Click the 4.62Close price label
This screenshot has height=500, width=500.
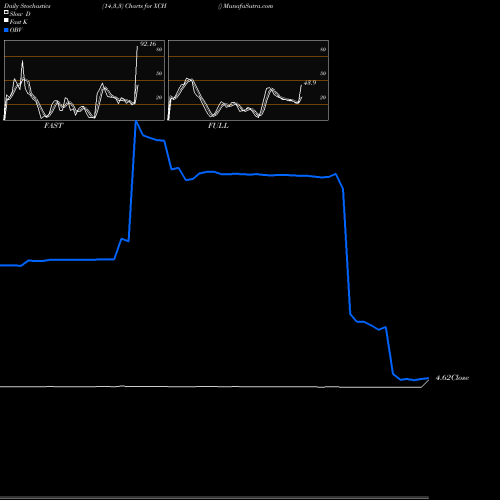click(x=452, y=378)
